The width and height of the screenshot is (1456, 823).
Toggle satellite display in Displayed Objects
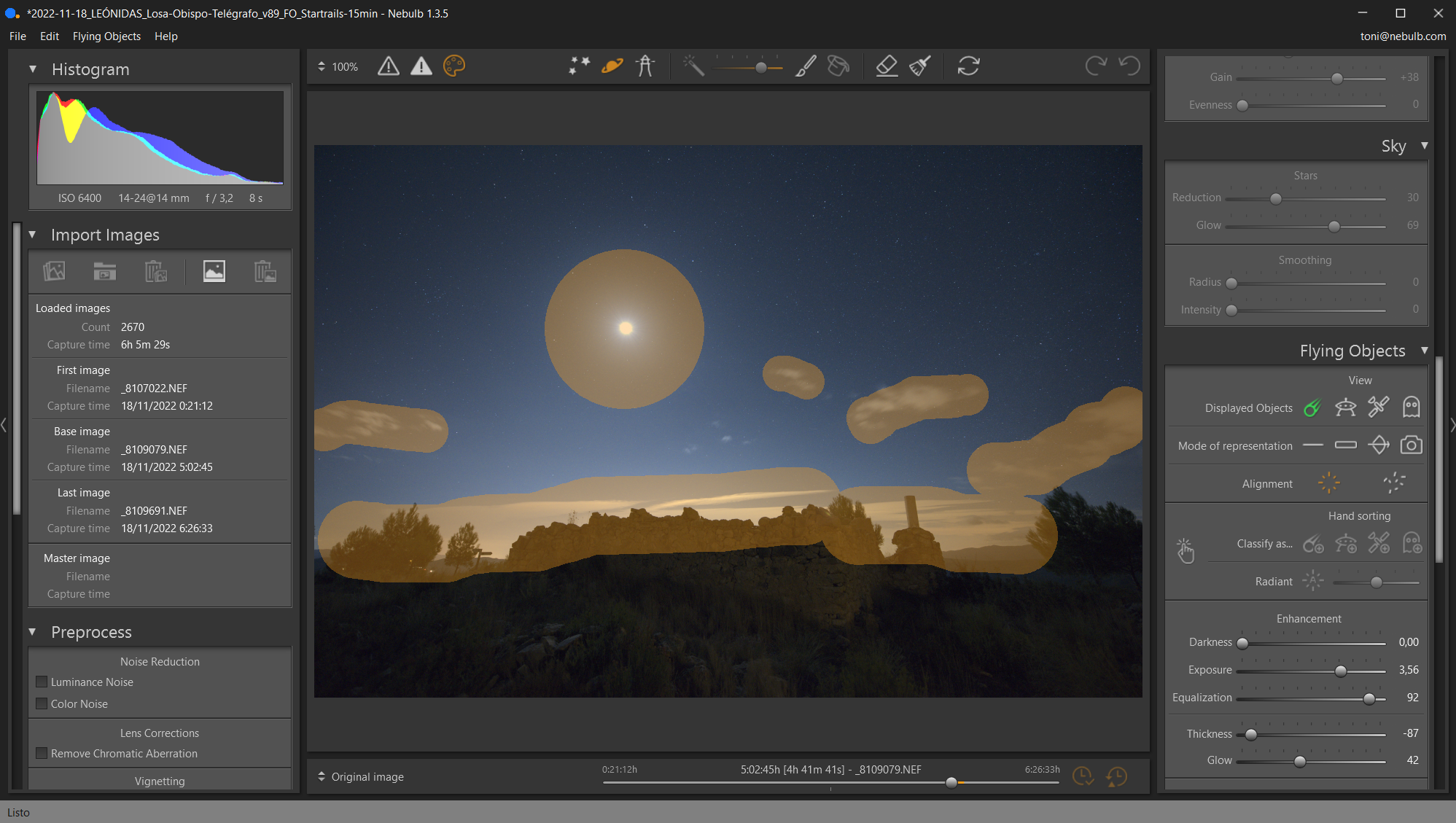click(1378, 407)
